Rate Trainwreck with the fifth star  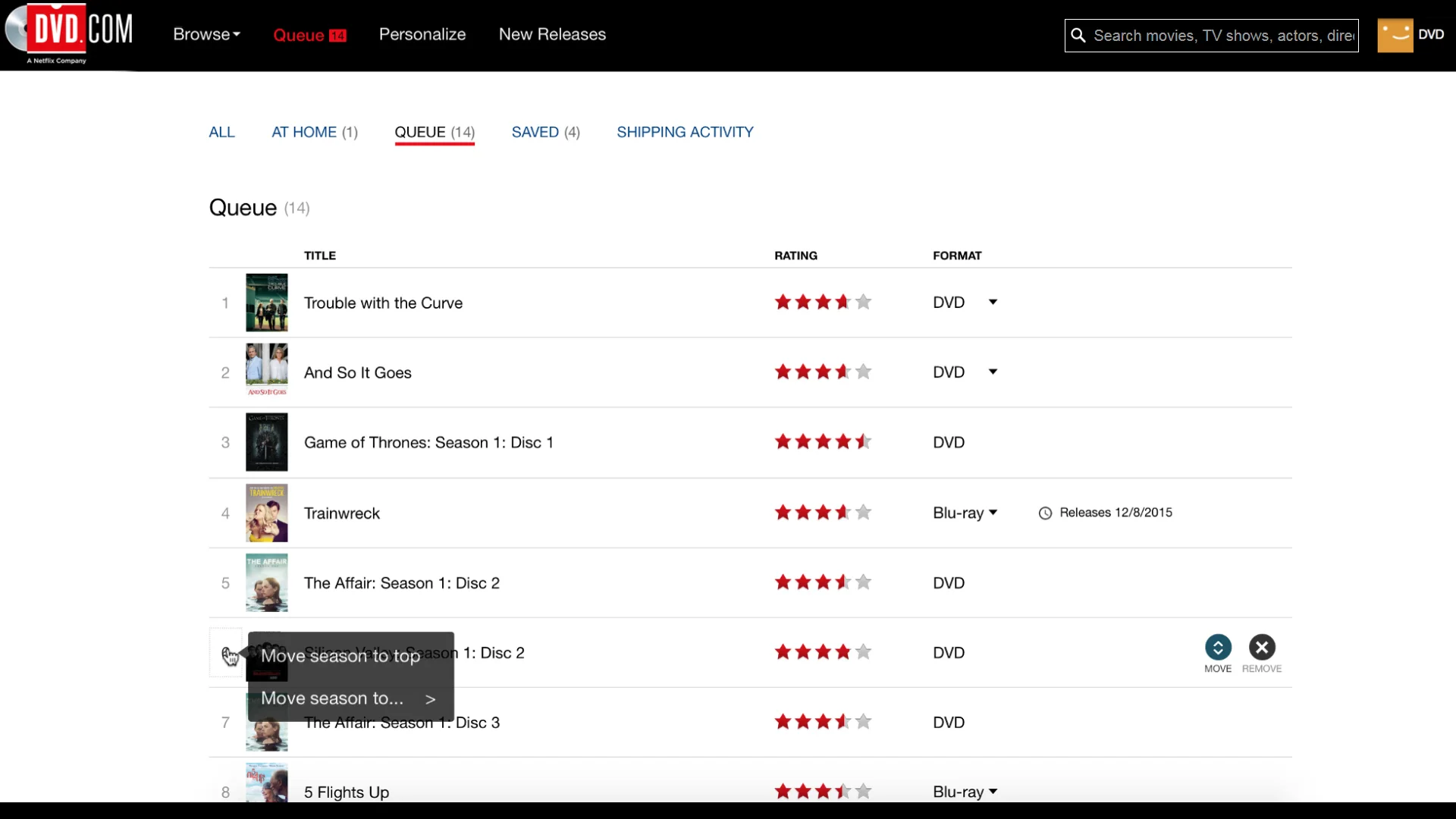coord(863,513)
